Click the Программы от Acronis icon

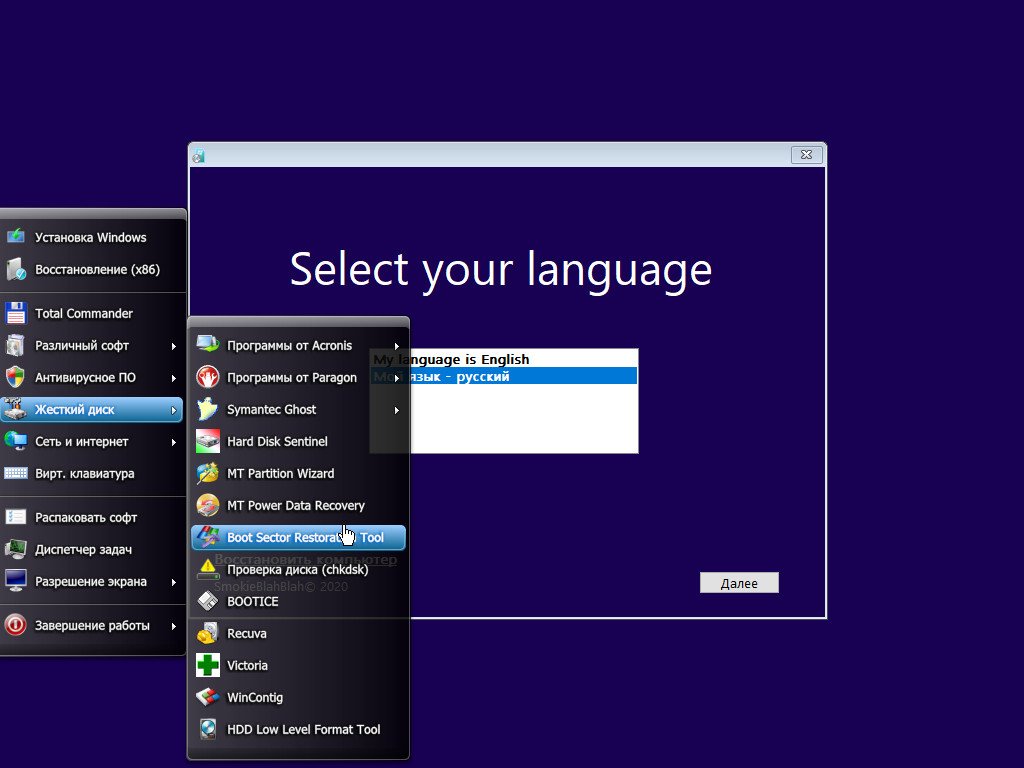(208, 344)
